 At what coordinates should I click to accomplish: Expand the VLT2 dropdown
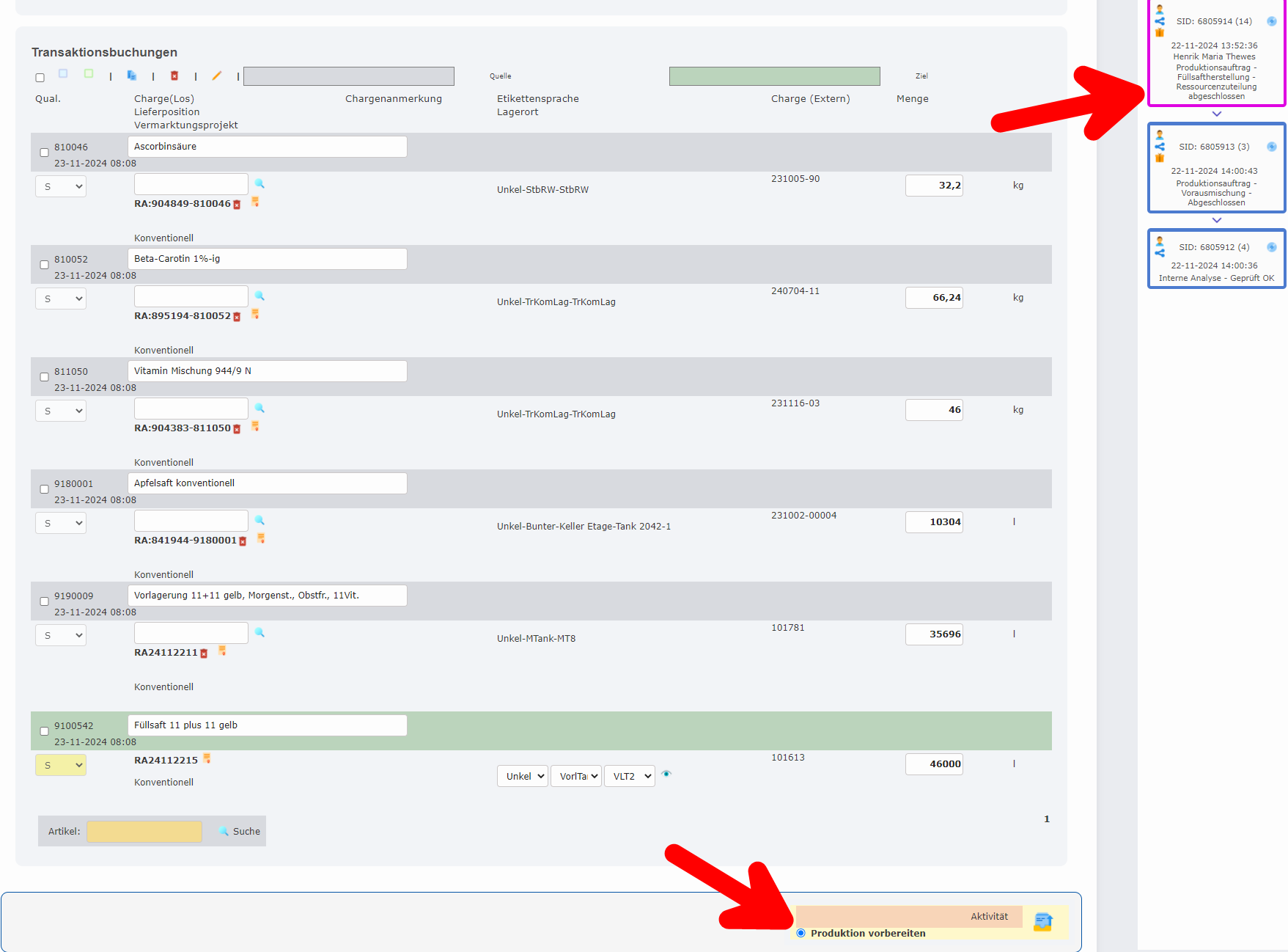click(x=629, y=776)
